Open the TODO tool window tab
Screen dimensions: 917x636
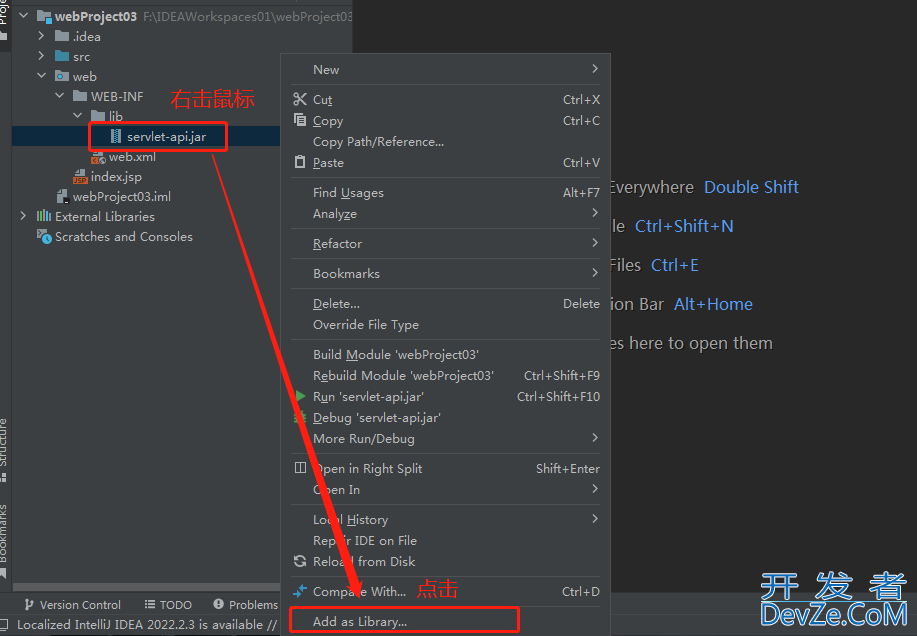coord(168,604)
